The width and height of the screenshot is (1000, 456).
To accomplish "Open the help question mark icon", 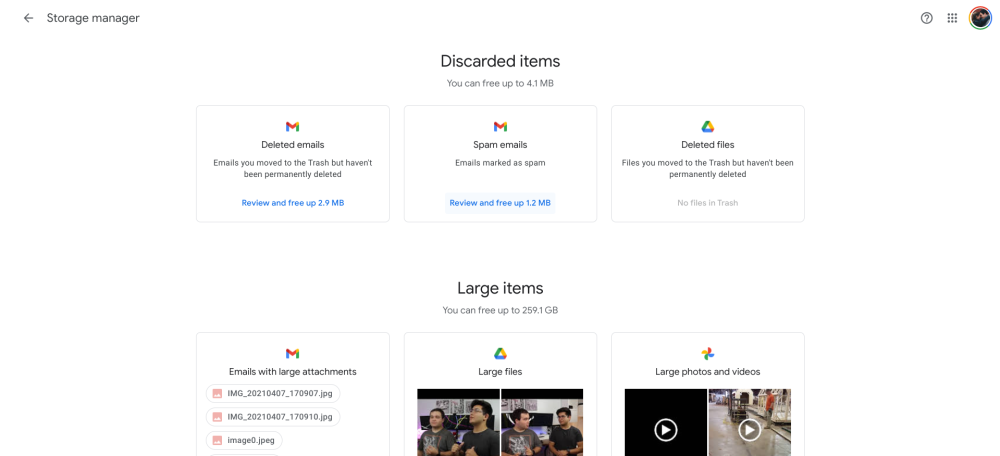I will point(926,18).
